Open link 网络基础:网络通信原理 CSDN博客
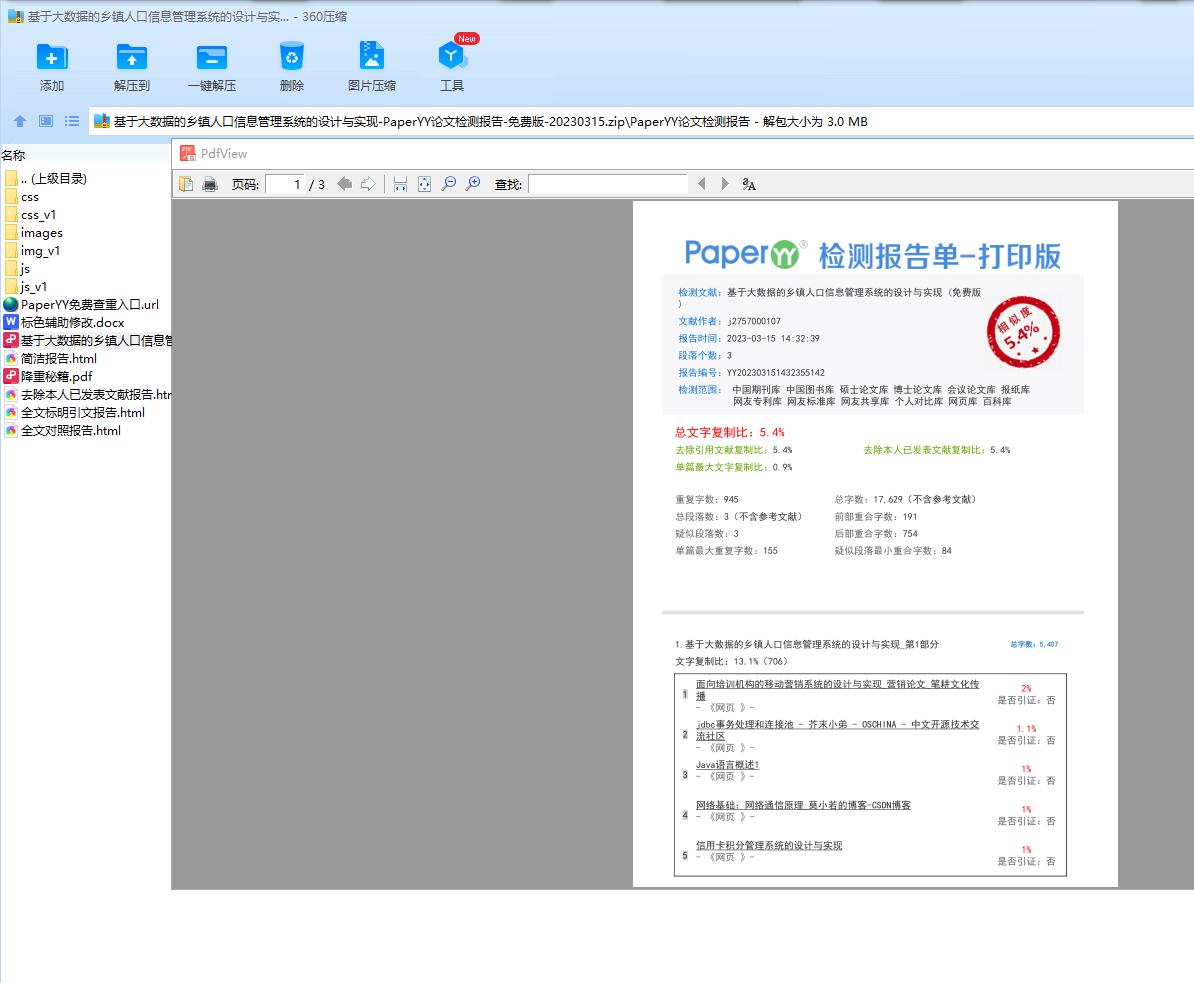The height and width of the screenshot is (983, 1194). (x=803, y=805)
